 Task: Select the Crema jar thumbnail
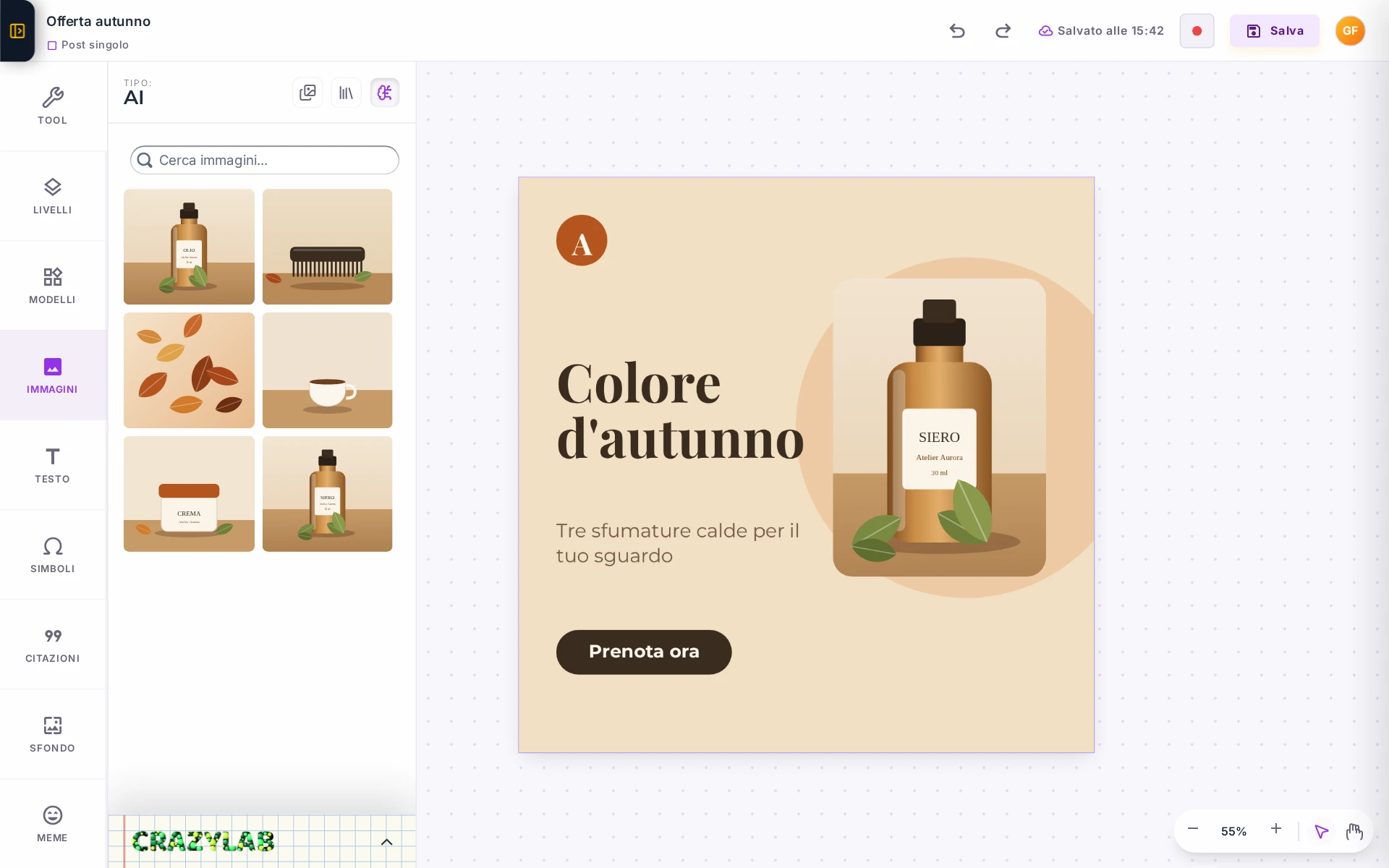coord(189,494)
